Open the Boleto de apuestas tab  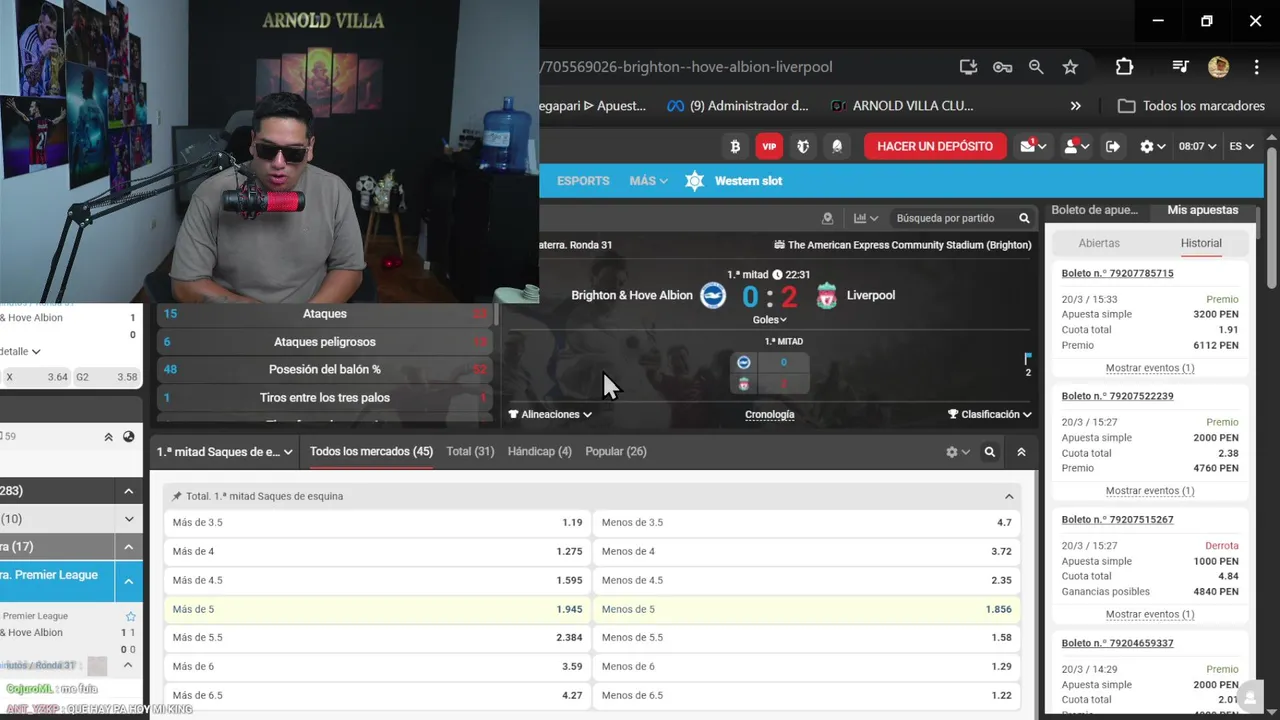[x=1095, y=210]
